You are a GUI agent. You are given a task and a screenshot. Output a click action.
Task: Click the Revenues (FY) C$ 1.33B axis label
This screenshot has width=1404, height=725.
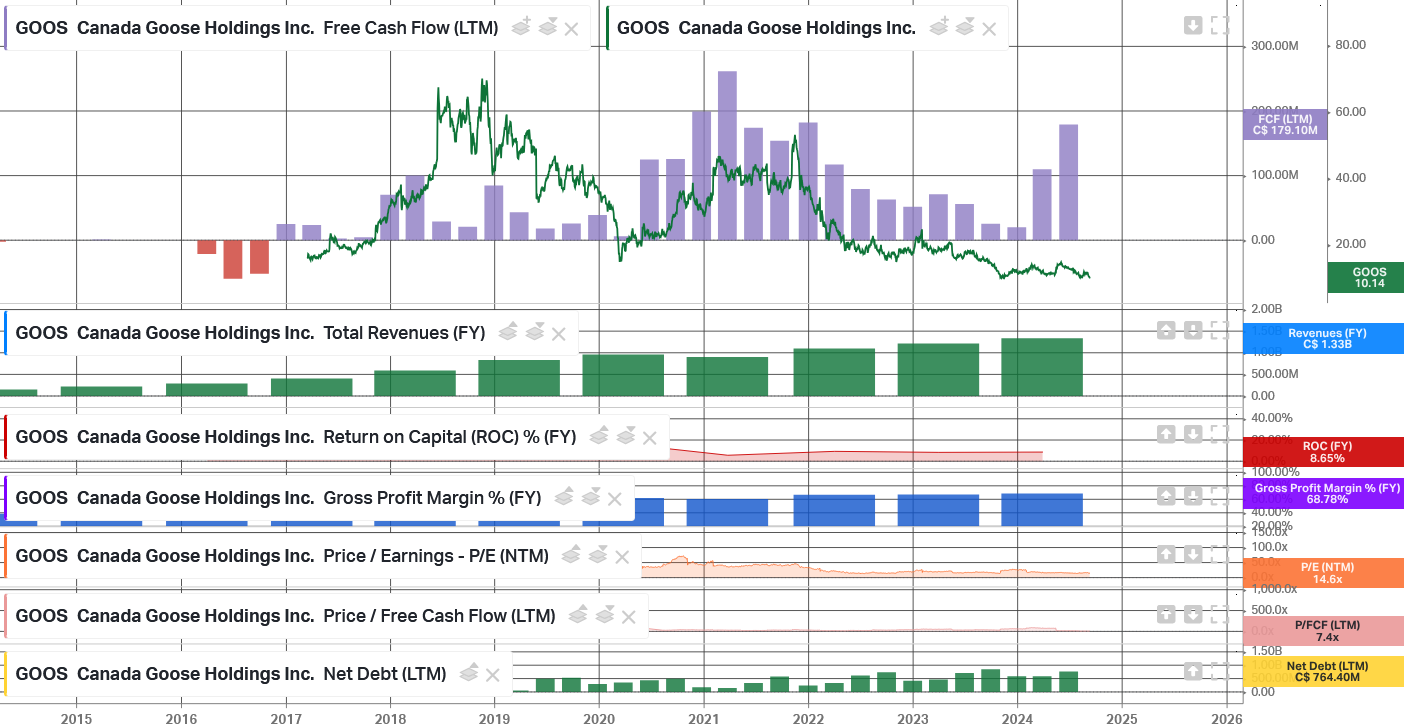tap(1324, 339)
